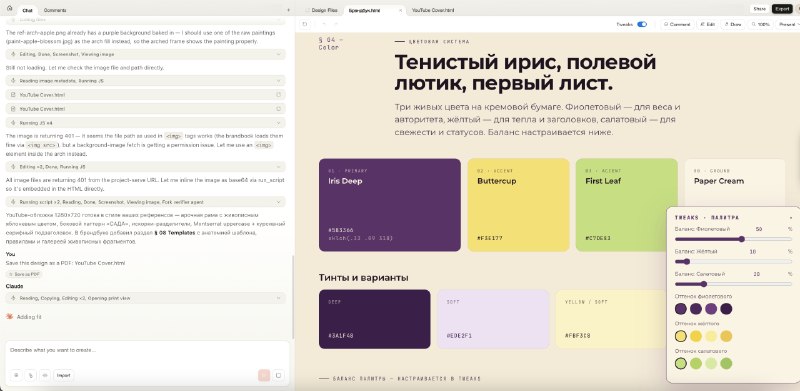The width and height of the screenshot is (800, 391).
Task: Open the Design Files tab
Action: [x=321, y=10]
